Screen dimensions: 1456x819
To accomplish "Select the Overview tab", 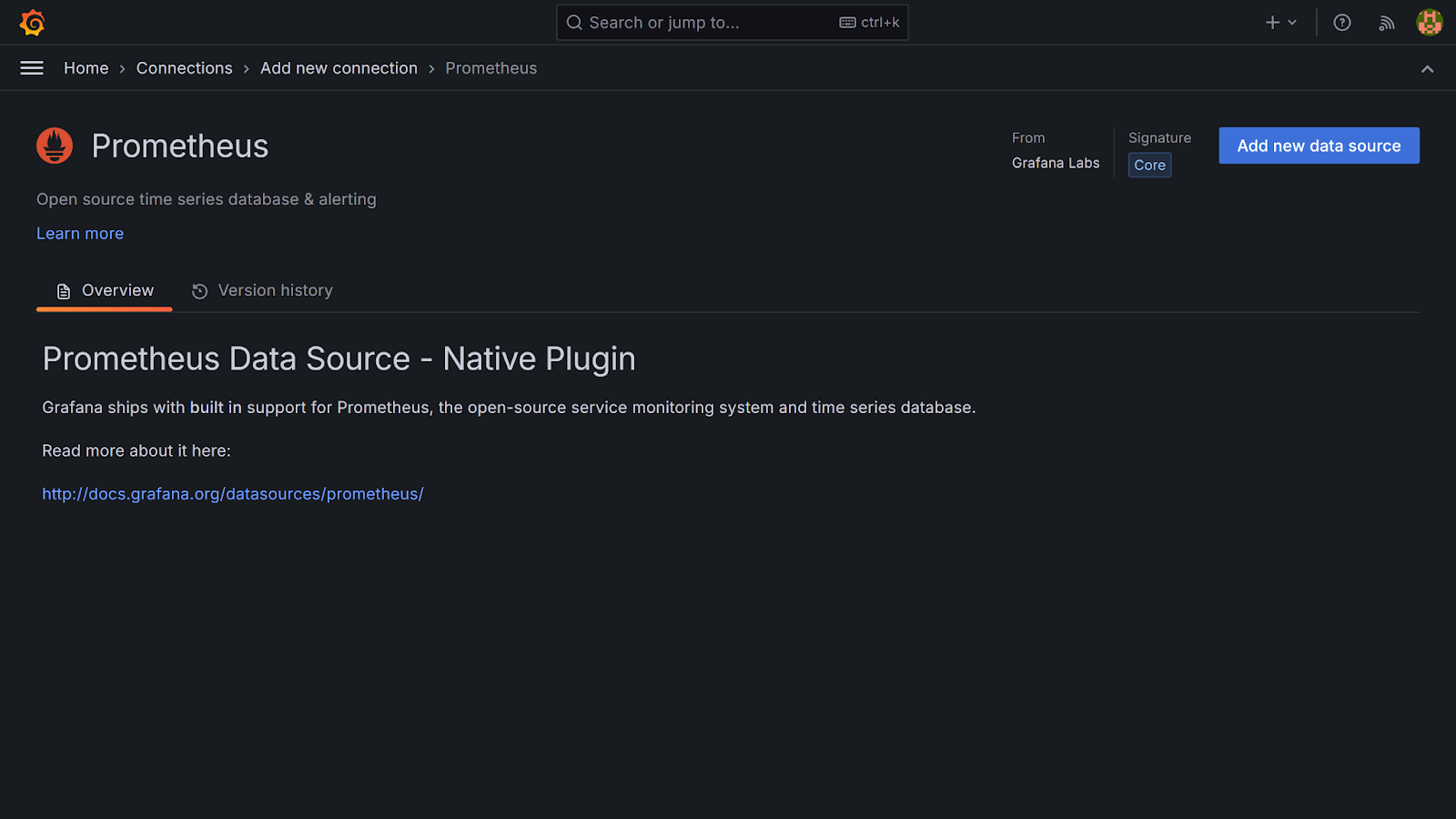I will (x=105, y=291).
